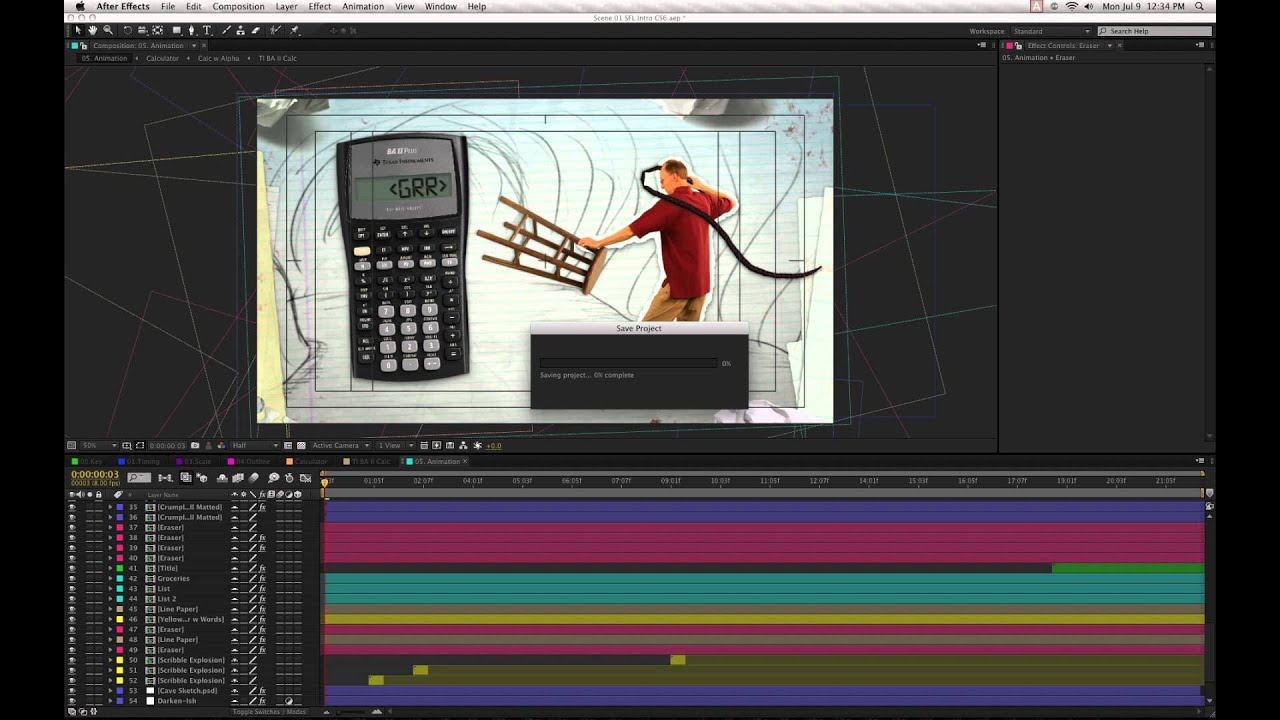Image resolution: width=1280 pixels, height=720 pixels.
Task: Take a snapshot with camera icon
Action: point(195,445)
